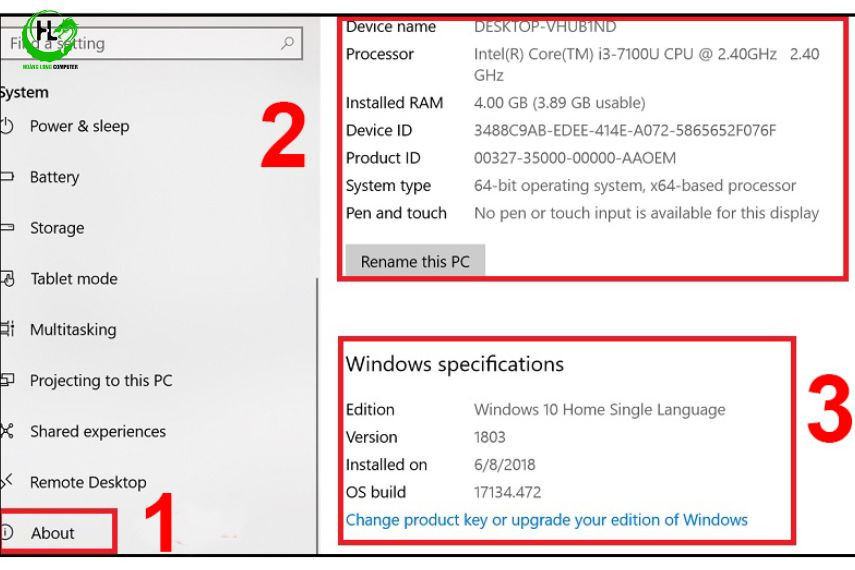Go to Battery settings
This screenshot has height=570, width=855.
pyautogui.click(x=55, y=177)
